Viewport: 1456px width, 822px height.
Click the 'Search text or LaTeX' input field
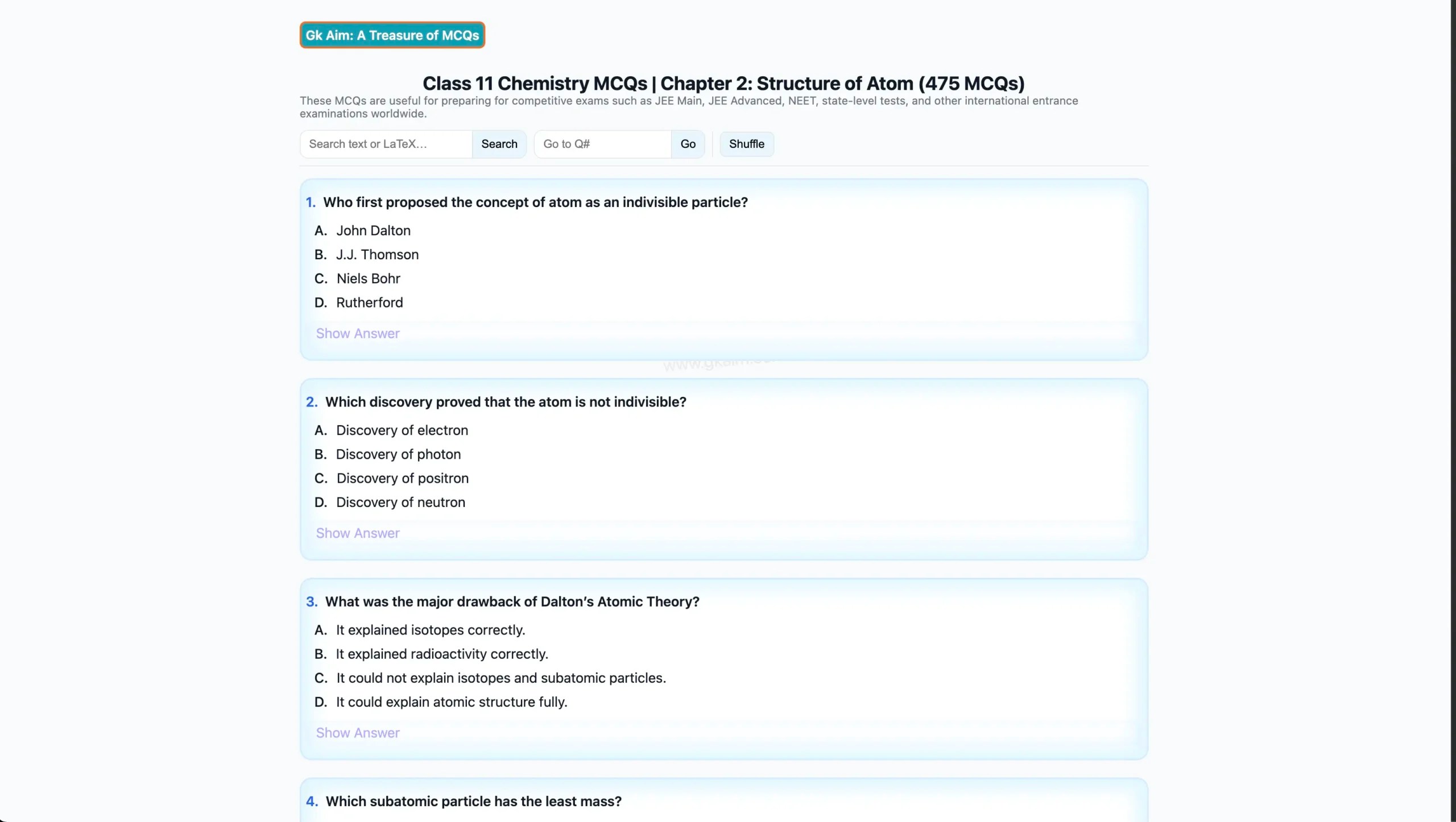click(386, 144)
